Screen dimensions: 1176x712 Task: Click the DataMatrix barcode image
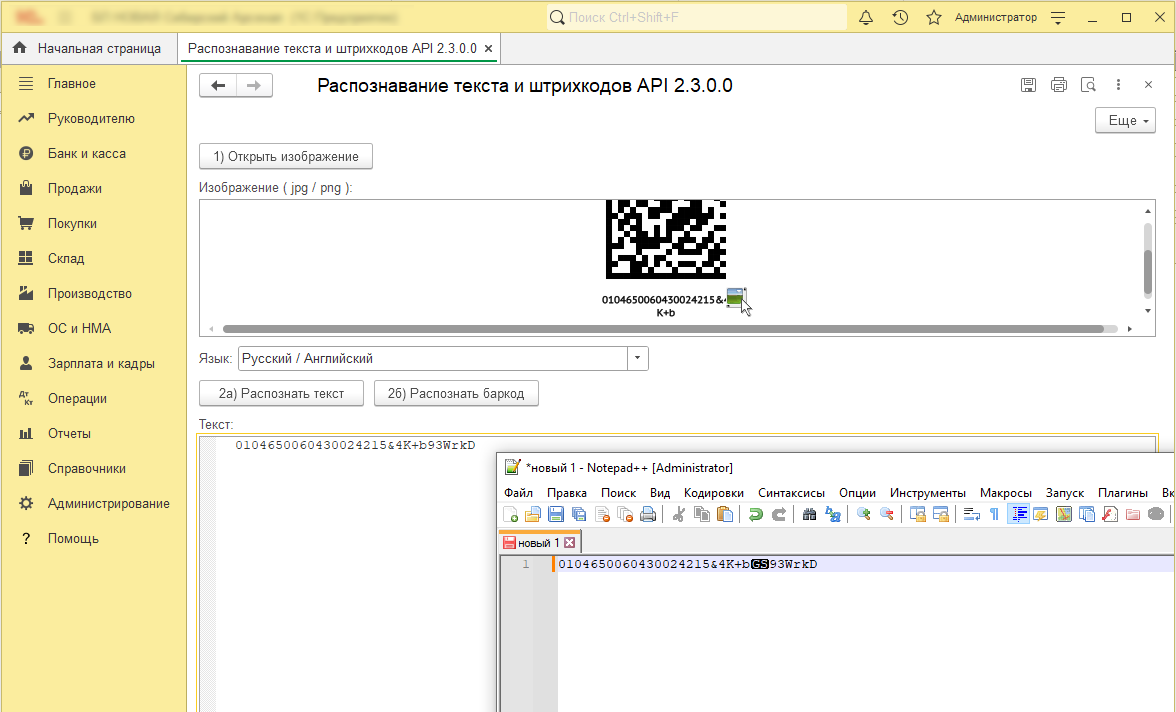tap(666, 239)
